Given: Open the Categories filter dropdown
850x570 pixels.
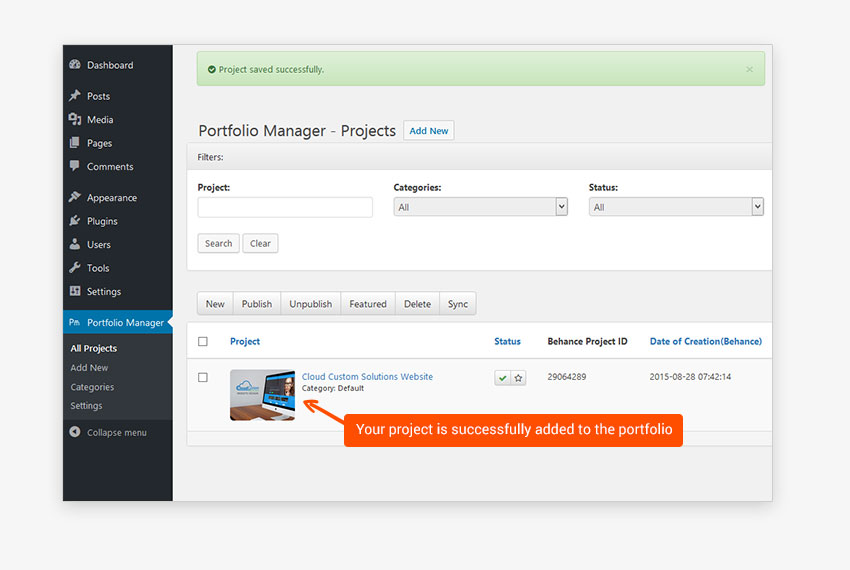Looking at the screenshot, I should [480, 207].
